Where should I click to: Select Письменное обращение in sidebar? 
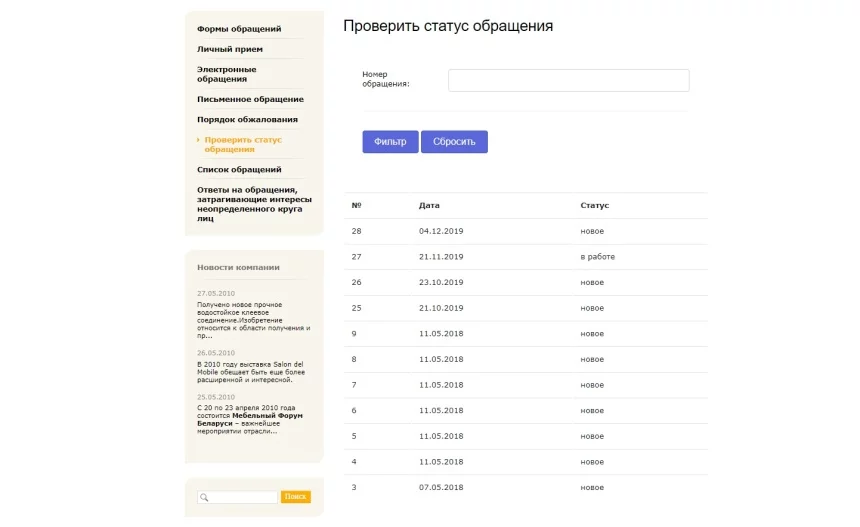click(x=250, y=99)
